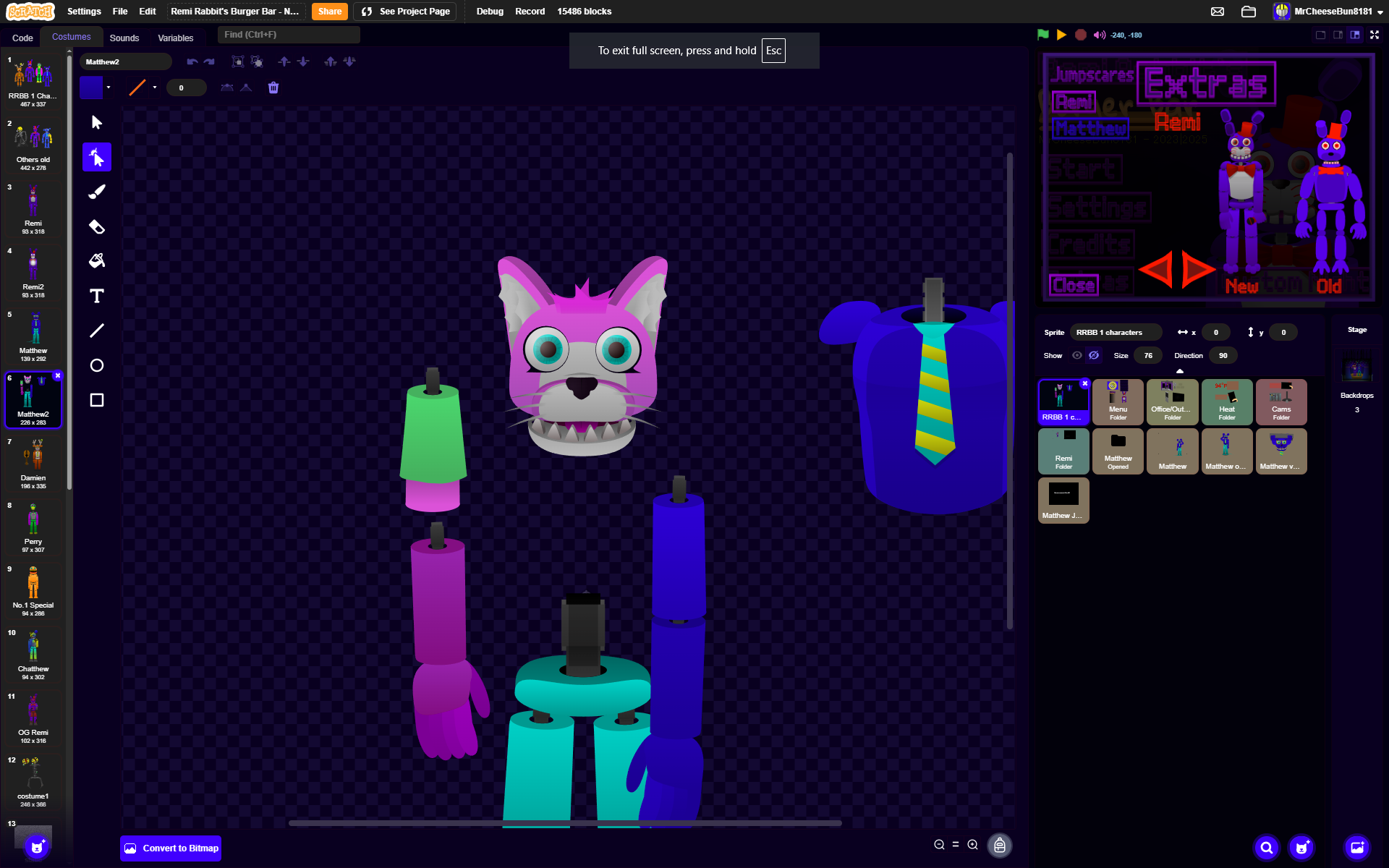The height and width of the screenshot is (868, 1389).
Task: Open MrCheeseBun8181 account menu
Action: coord(1328,12)
